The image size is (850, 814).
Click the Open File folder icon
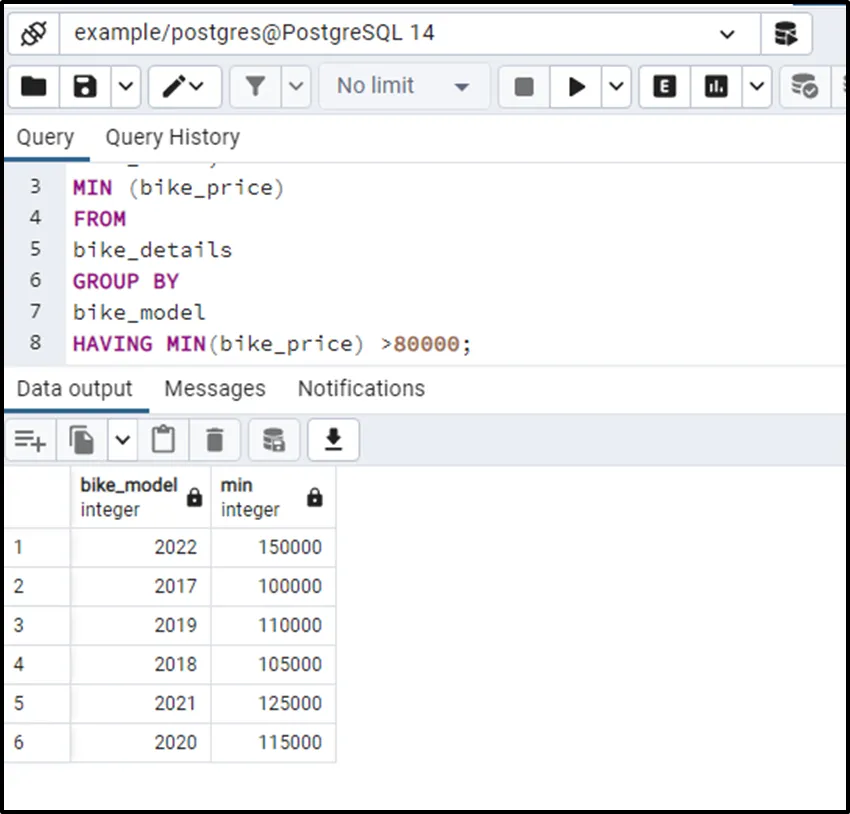pos(34,87)
